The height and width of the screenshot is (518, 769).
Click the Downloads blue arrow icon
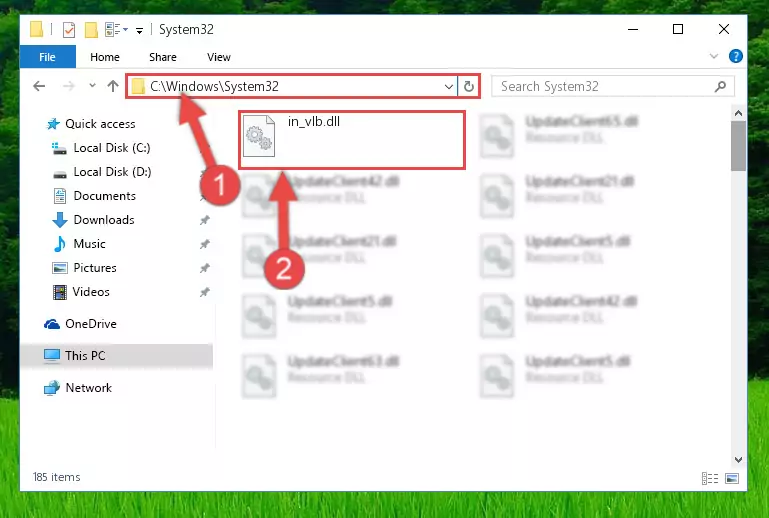[x=60, y=220]
